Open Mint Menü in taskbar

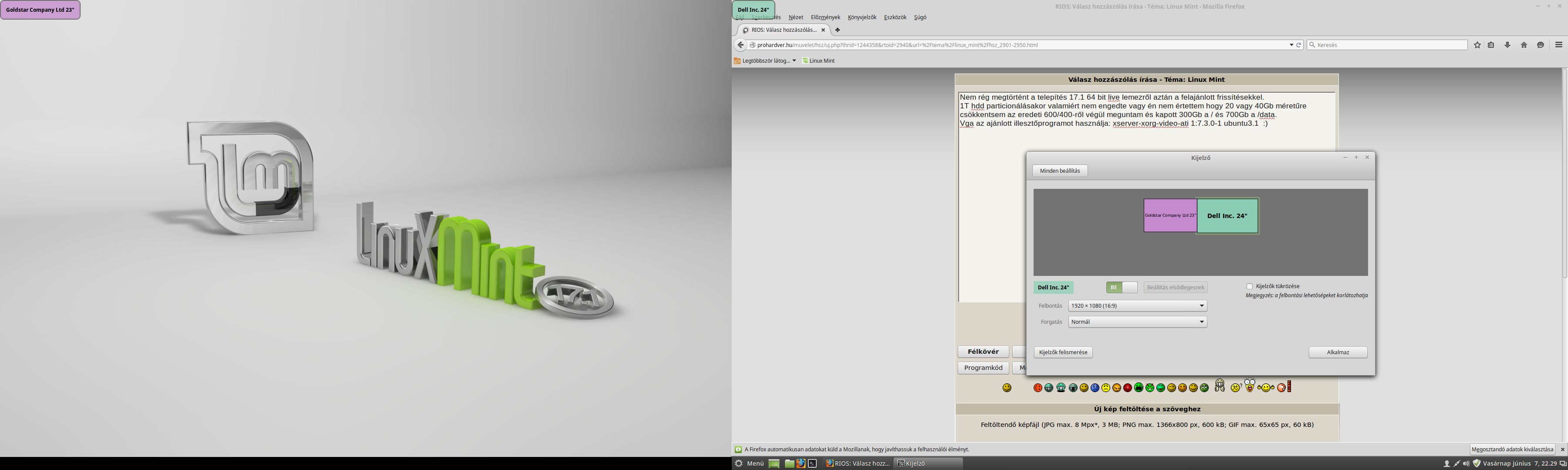(x=749, y=463)
